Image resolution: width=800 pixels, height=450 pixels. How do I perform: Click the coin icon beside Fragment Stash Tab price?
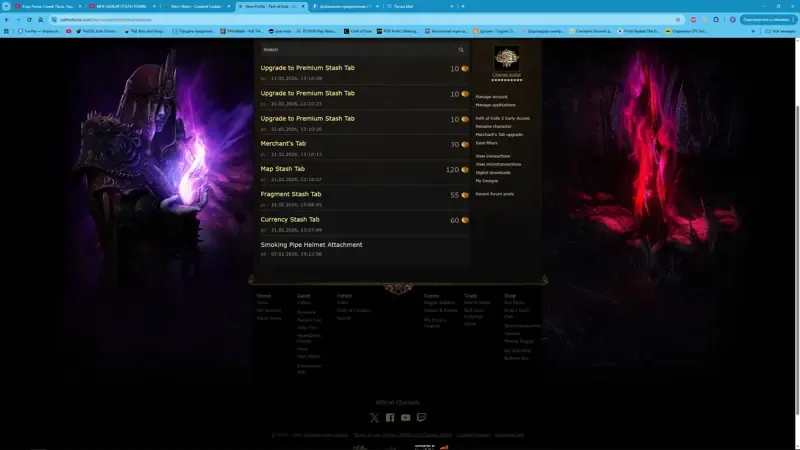465,195
